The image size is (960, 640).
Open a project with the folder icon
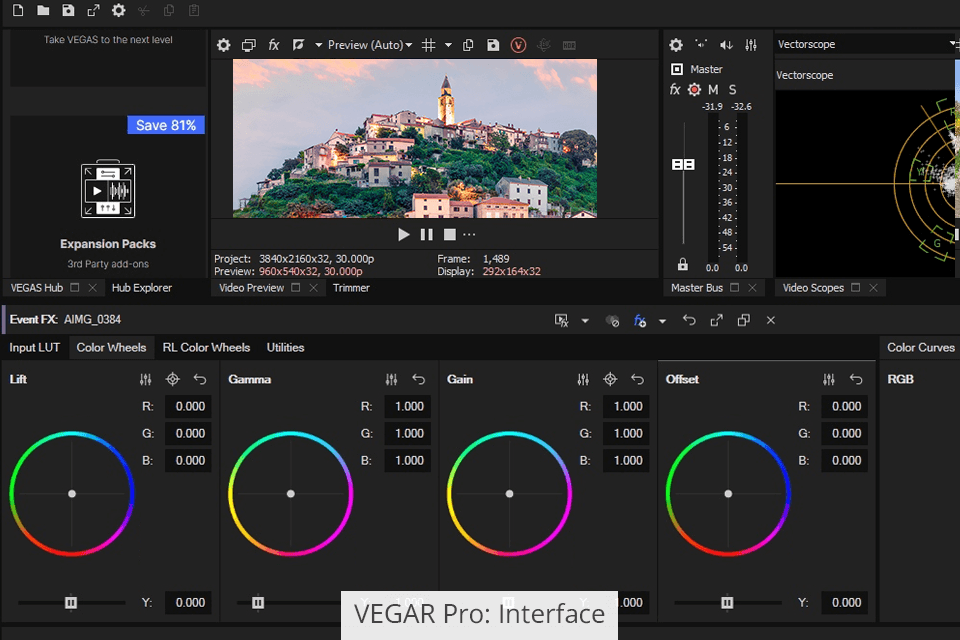tap(43, 10)
